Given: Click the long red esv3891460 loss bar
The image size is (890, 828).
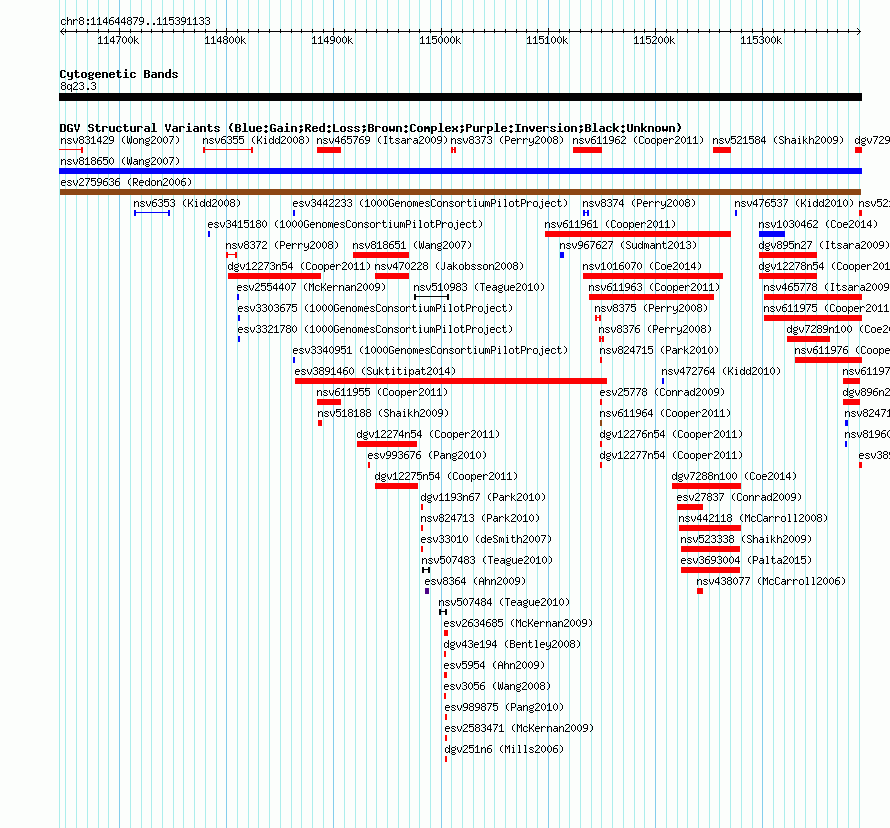Looking at the screenshot, I should [451, 381].
